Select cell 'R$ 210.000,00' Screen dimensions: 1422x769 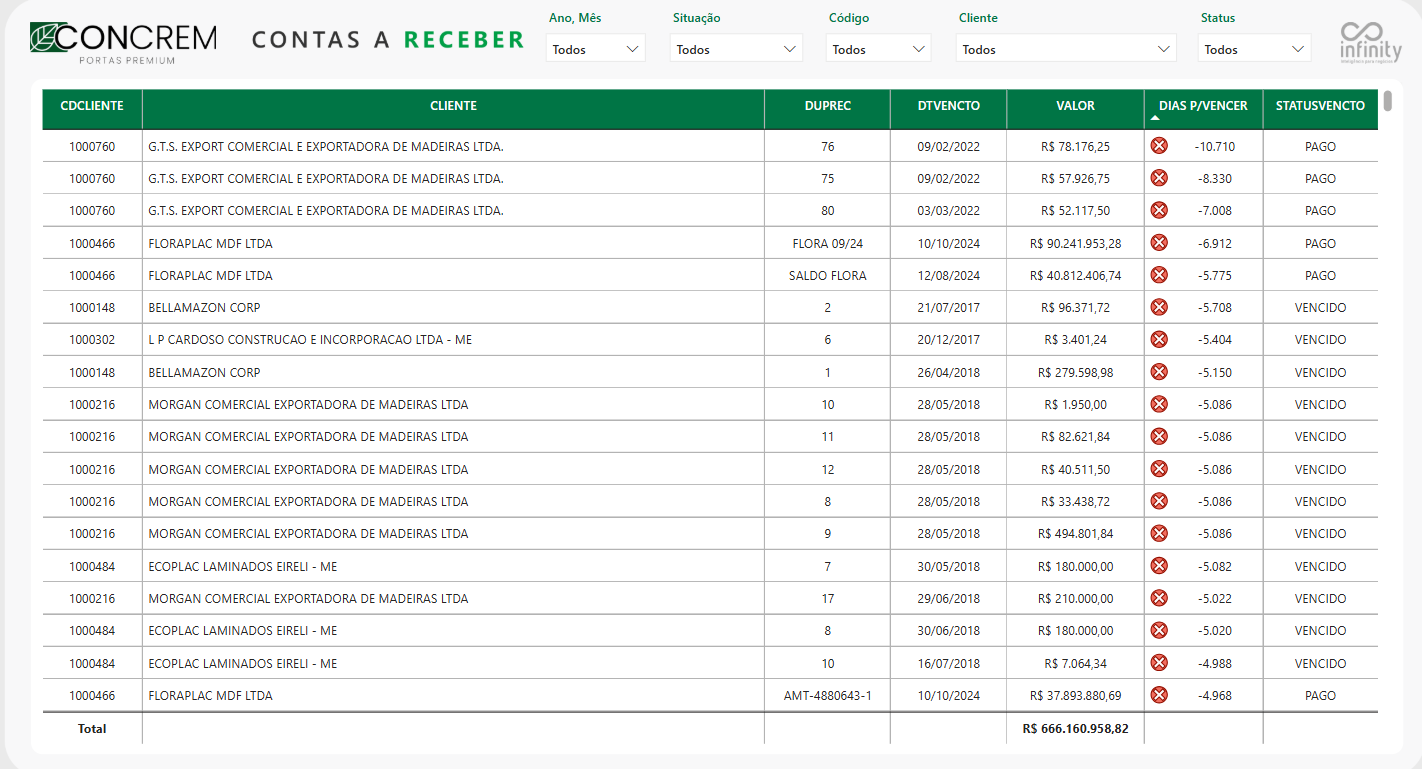point(1075,598)
